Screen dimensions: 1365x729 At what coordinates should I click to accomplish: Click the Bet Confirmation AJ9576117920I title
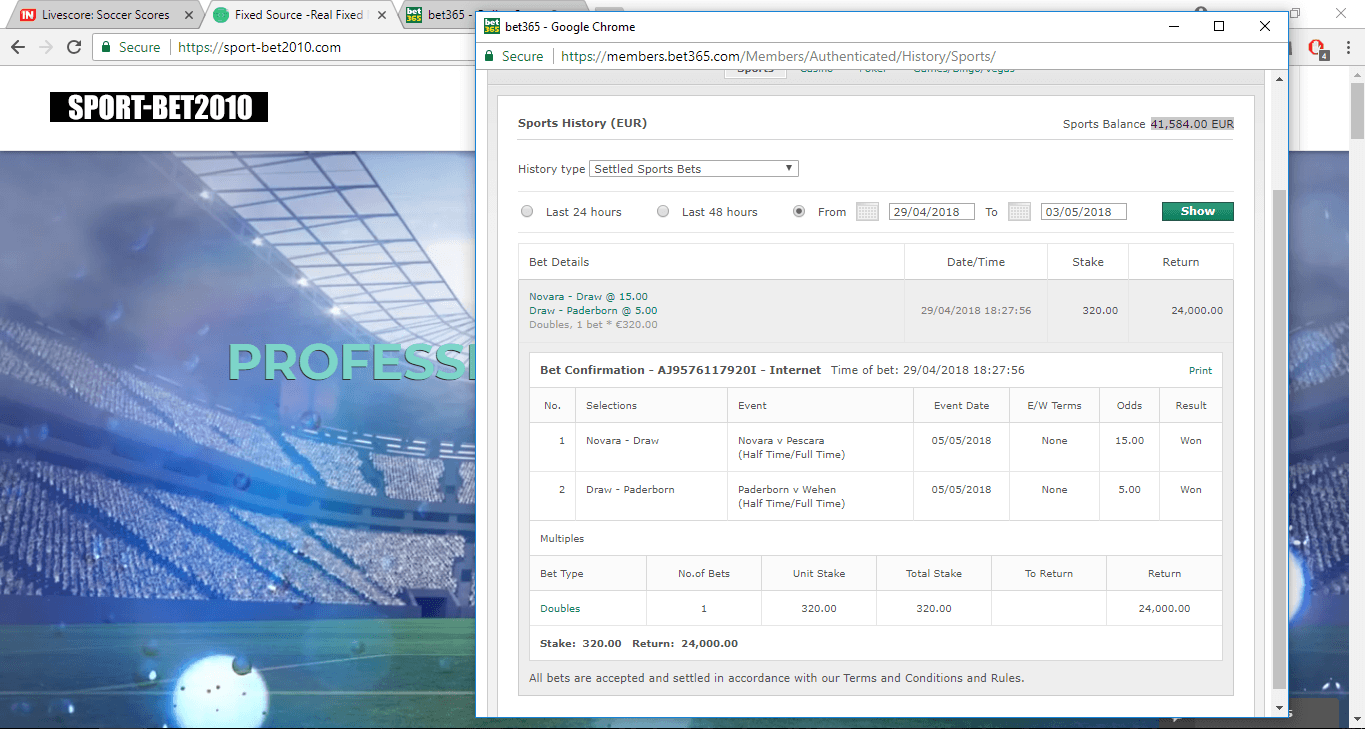[x=680, y=370]
